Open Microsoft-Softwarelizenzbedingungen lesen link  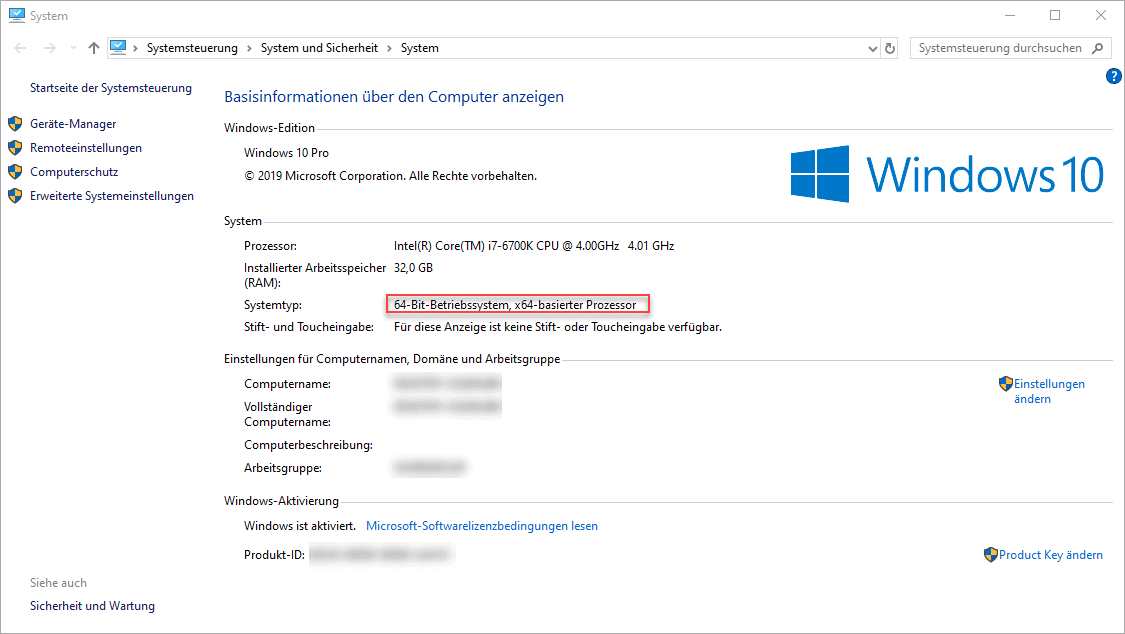(481, 525)
